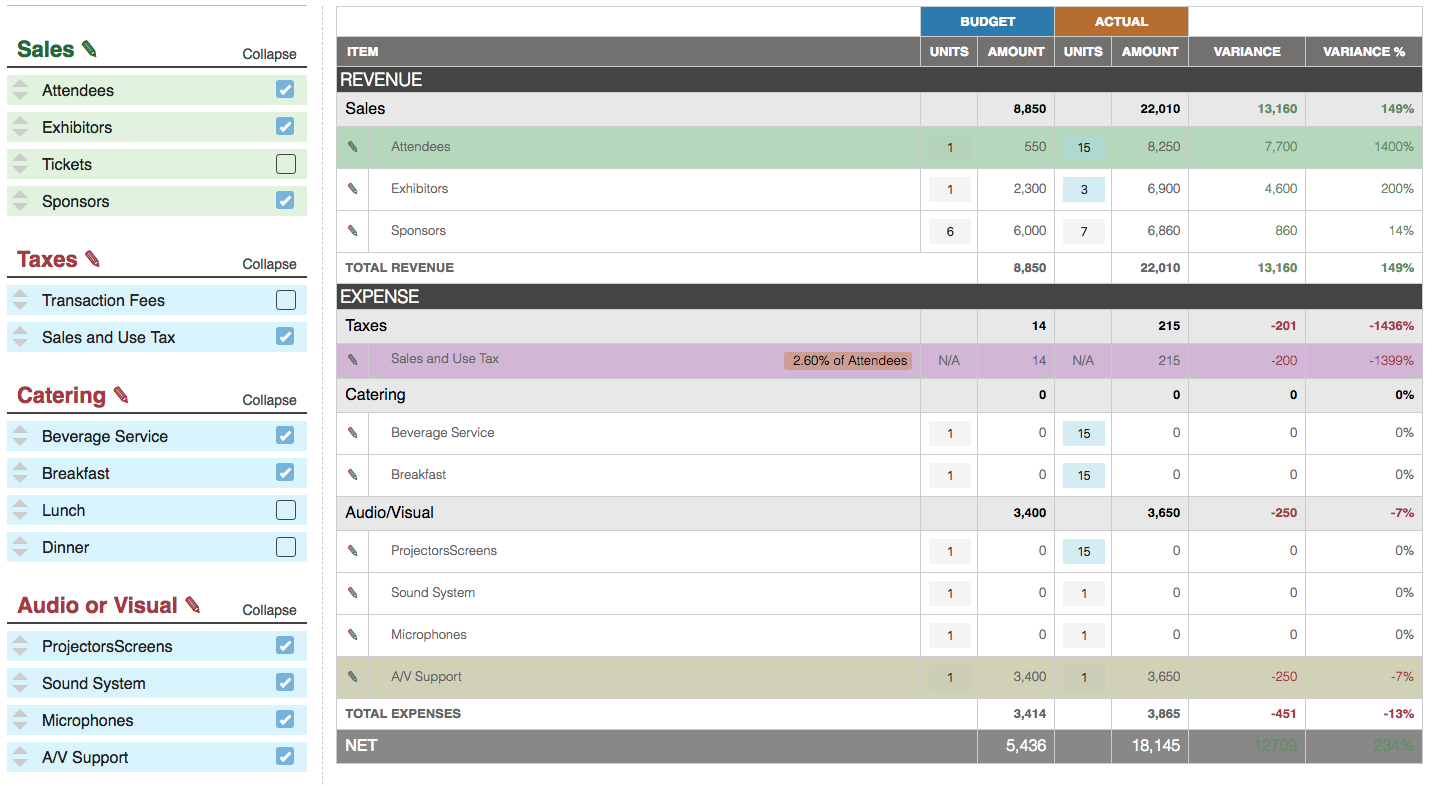
Task: Click edit pencil on Beverage Service row
Action: coord(352,433)
